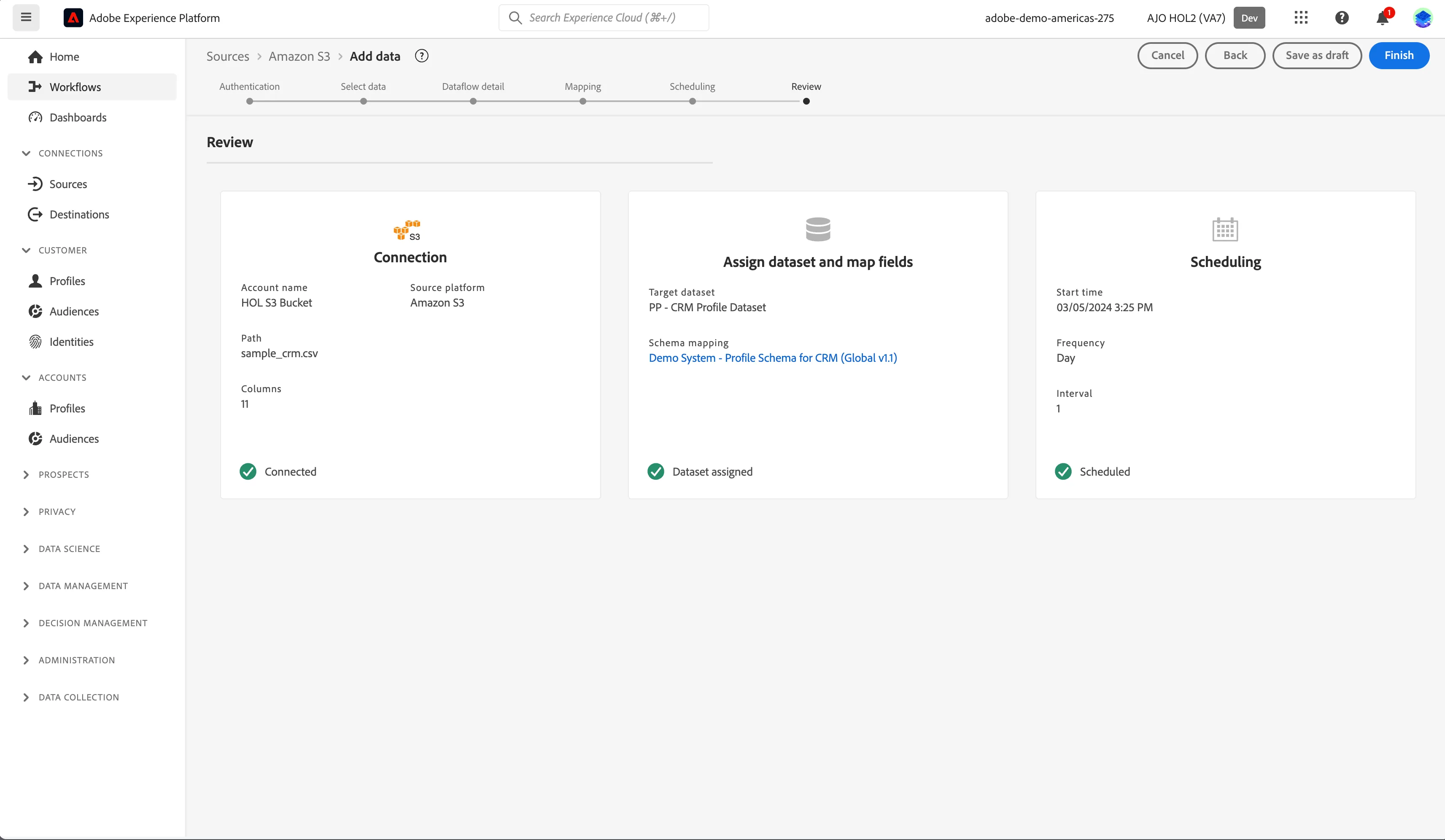Focus the Search Experience Cloud field
The image size is (1445, 840).
click(x=604, y=18)
